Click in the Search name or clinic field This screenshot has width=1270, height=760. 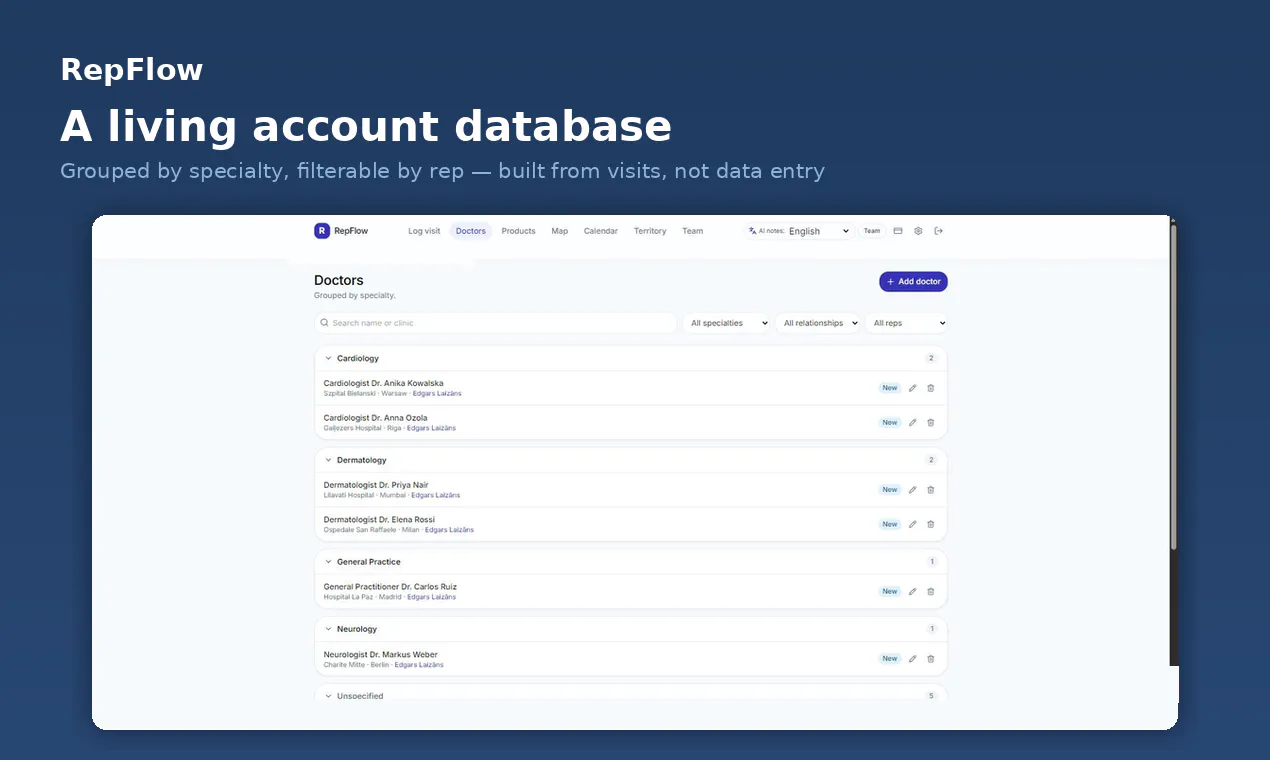(496, 323)
